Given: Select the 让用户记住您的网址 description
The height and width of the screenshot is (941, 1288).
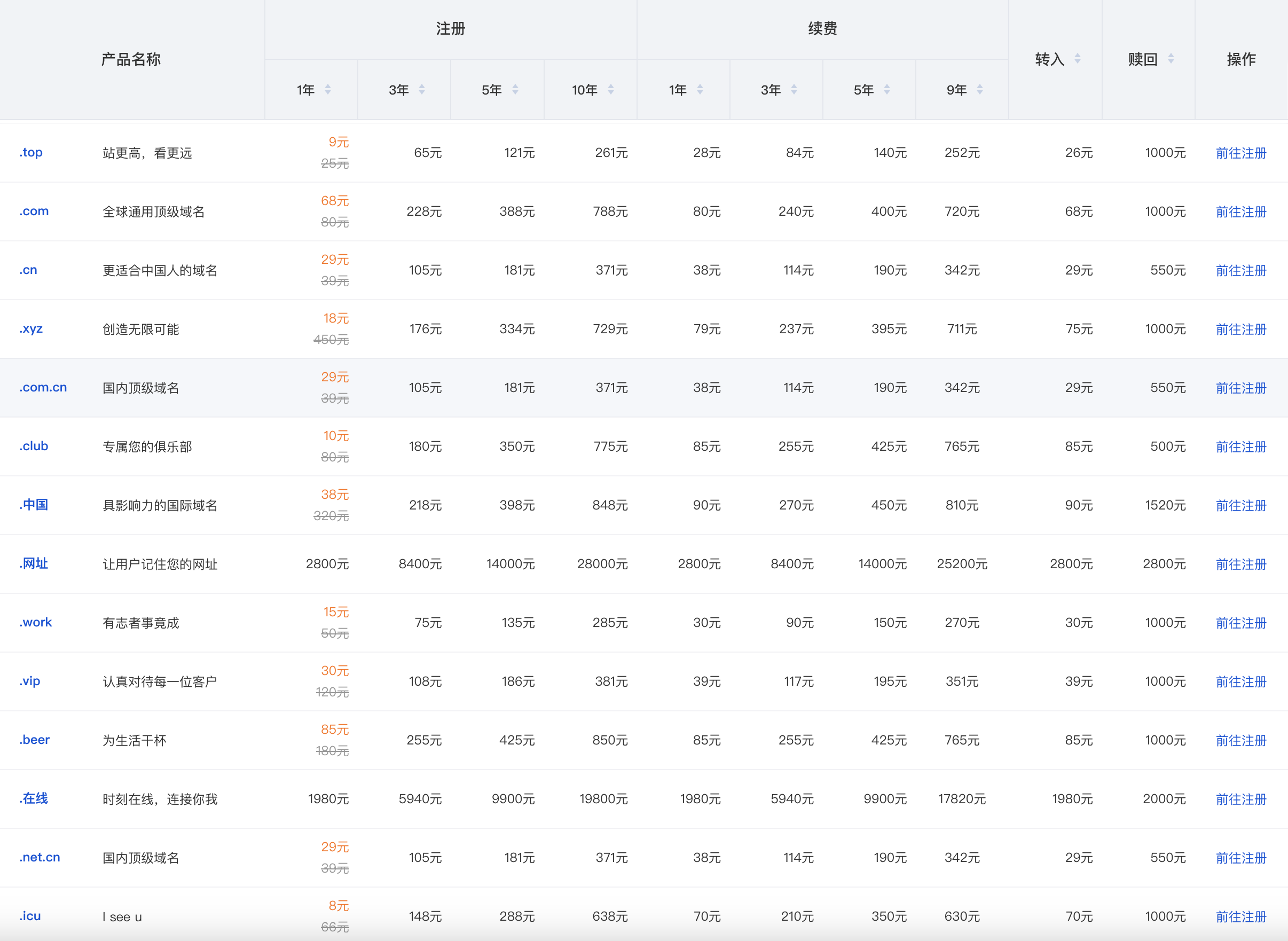Looking at the screenshot, I should 160,564.
